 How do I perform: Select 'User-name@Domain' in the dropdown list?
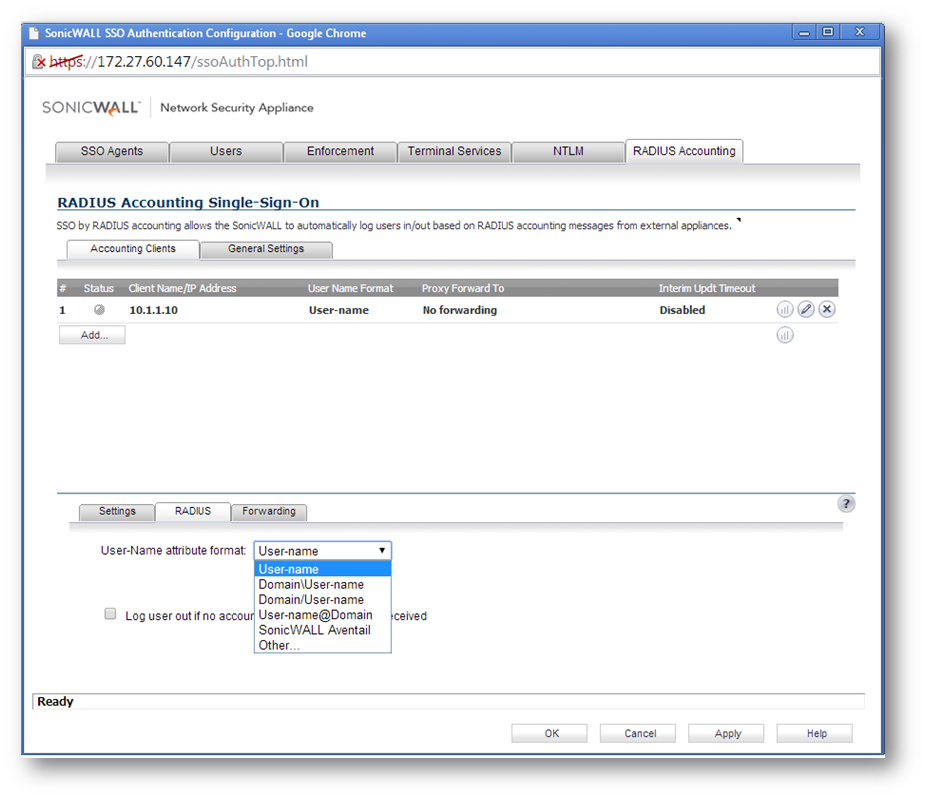point(315,615)
